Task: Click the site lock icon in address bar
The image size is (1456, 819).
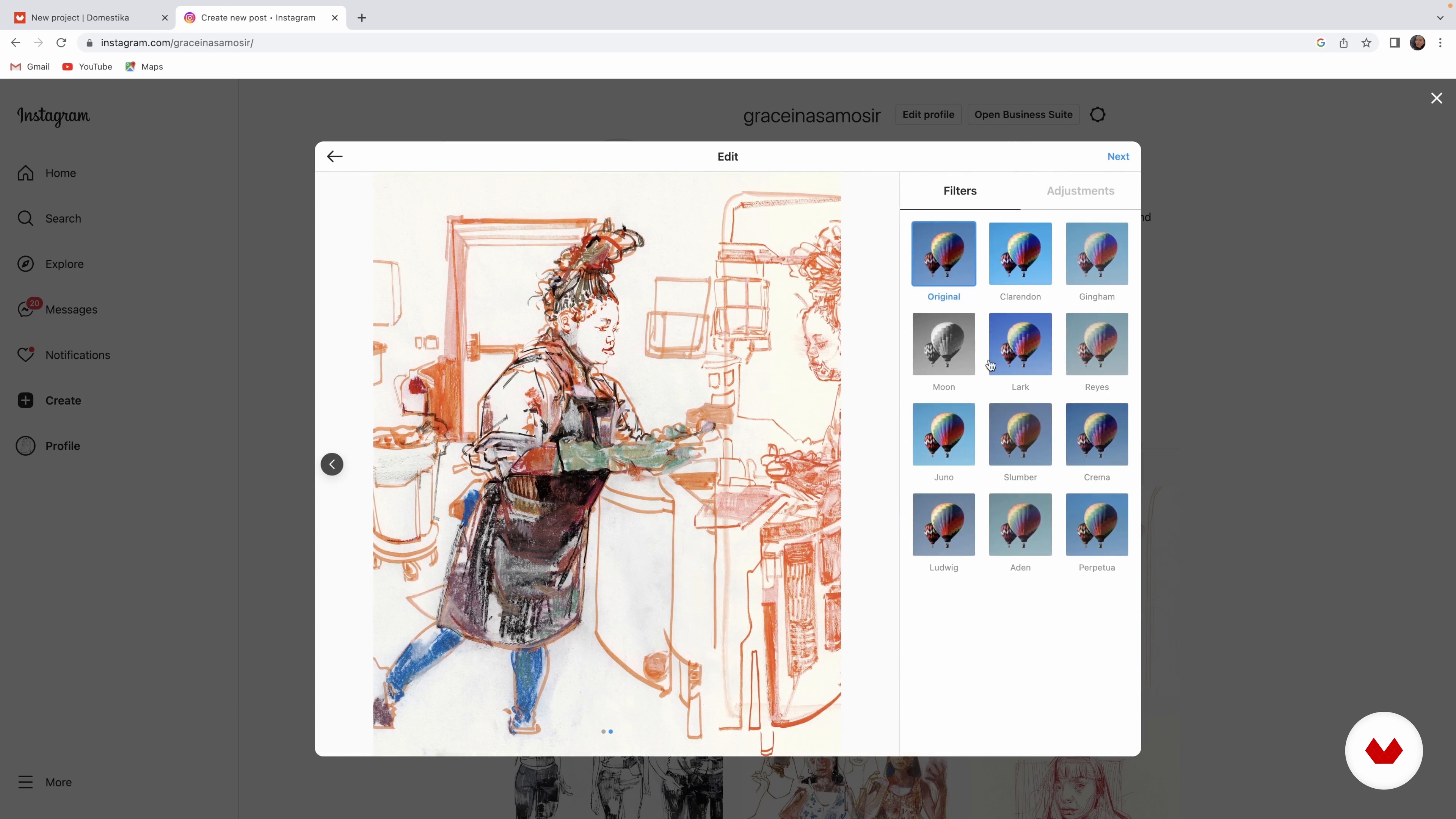Action: coord(89,43)
